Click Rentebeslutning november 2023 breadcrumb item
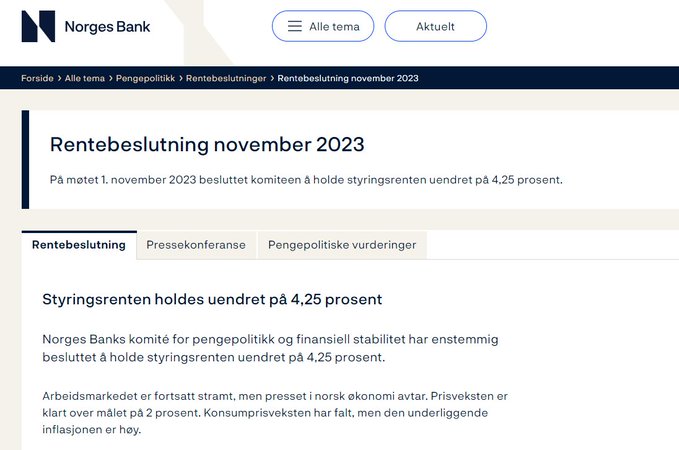The height and width of the screenshot is (450, 679). click(348, 78)
